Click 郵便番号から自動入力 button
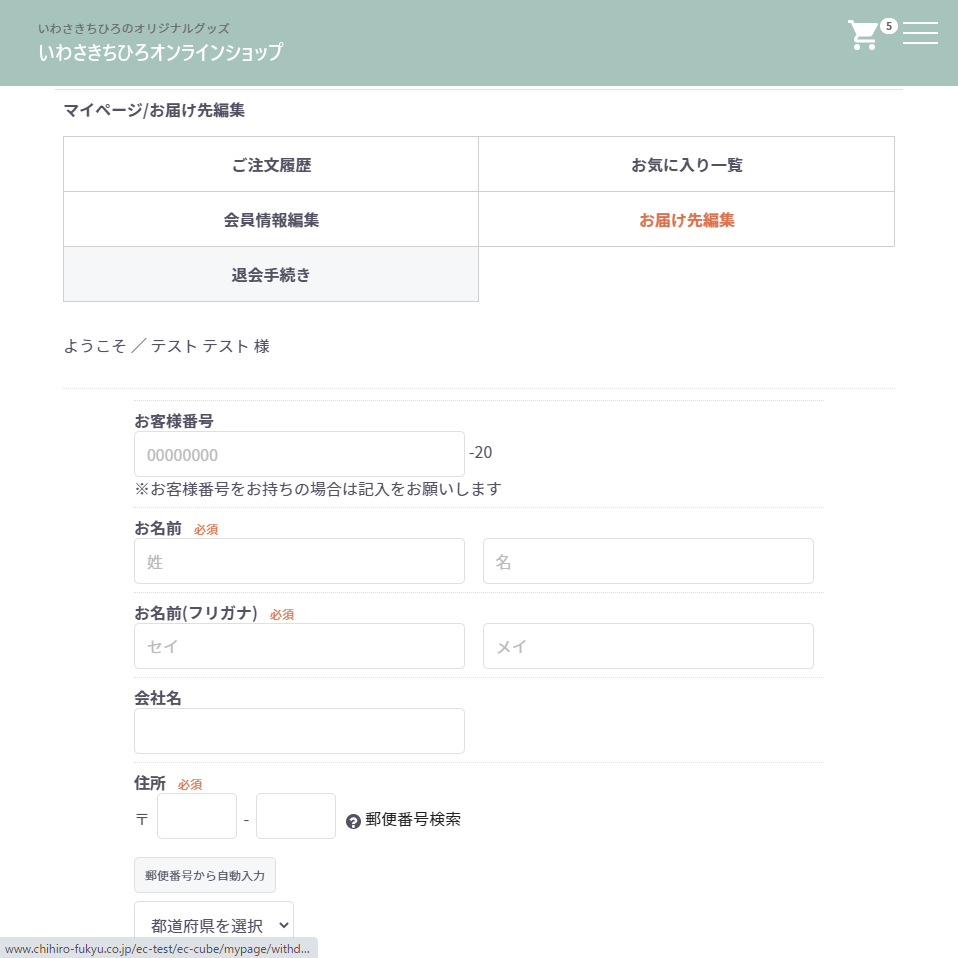The height and width of the screenshot is (958, 958). [x=205, y=875]
